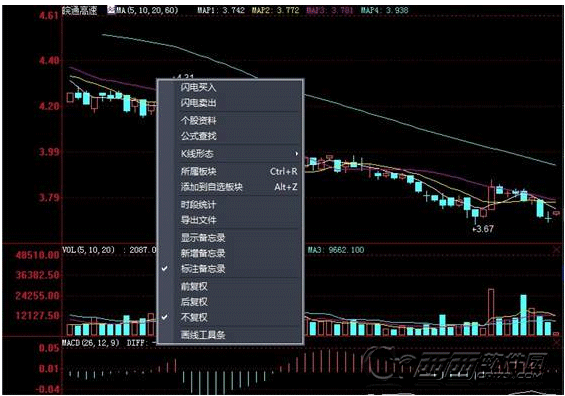
Task: Click the 12127.50 volume axis label
Action: click(x=37, y=316)
